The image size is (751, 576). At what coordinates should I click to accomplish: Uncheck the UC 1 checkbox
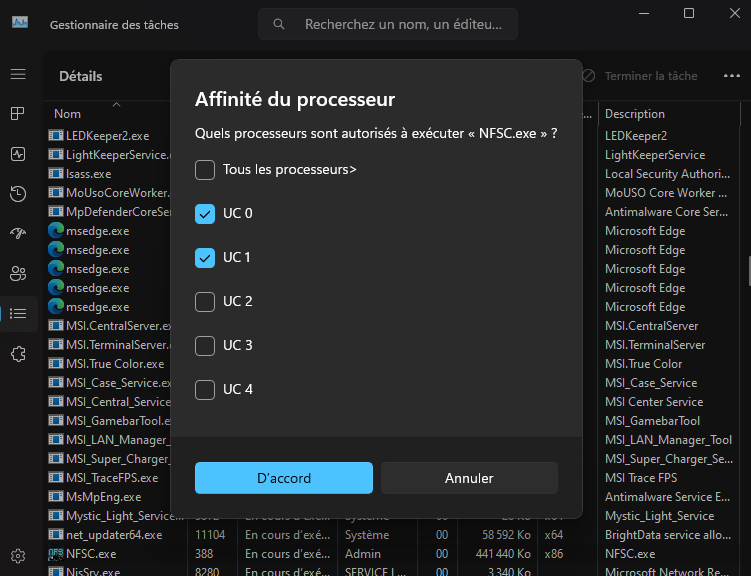coord(205,258)
